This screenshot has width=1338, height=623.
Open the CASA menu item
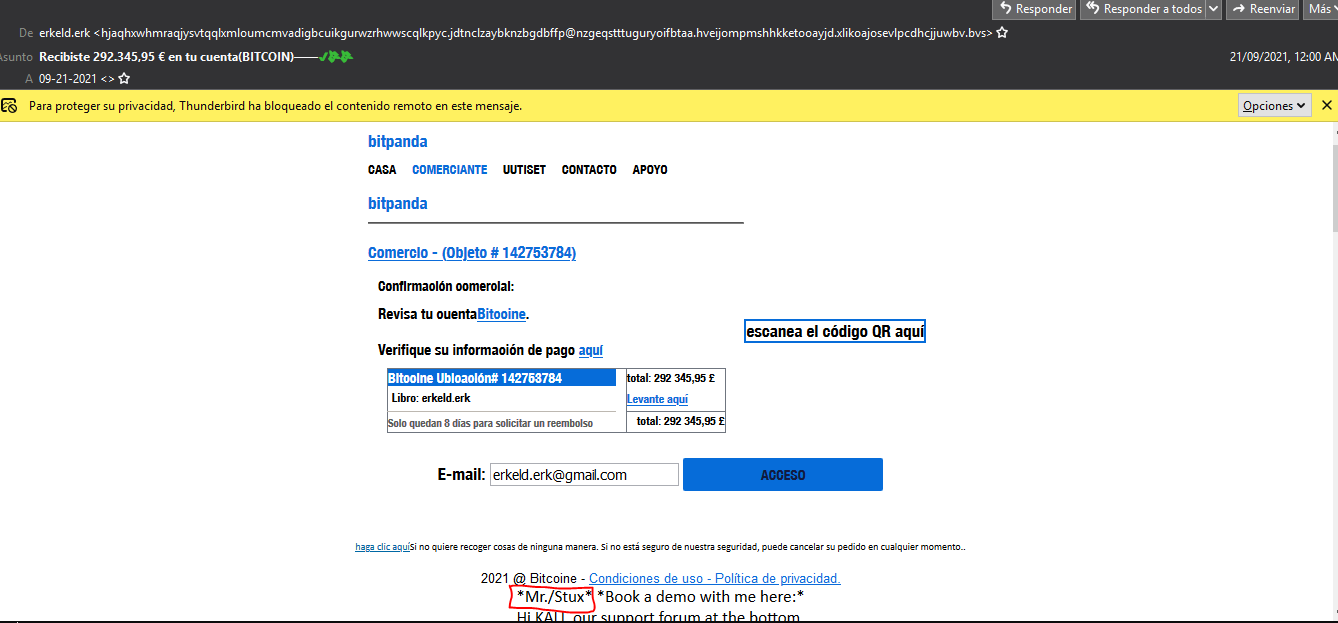point(382,170)
